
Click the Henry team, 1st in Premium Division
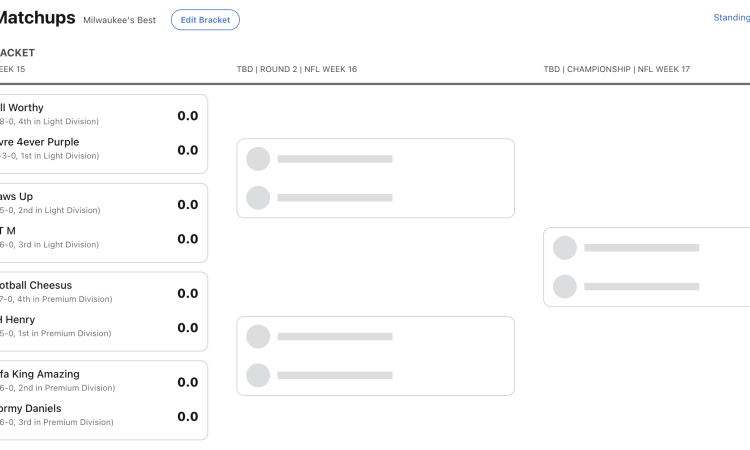point(18,319)
